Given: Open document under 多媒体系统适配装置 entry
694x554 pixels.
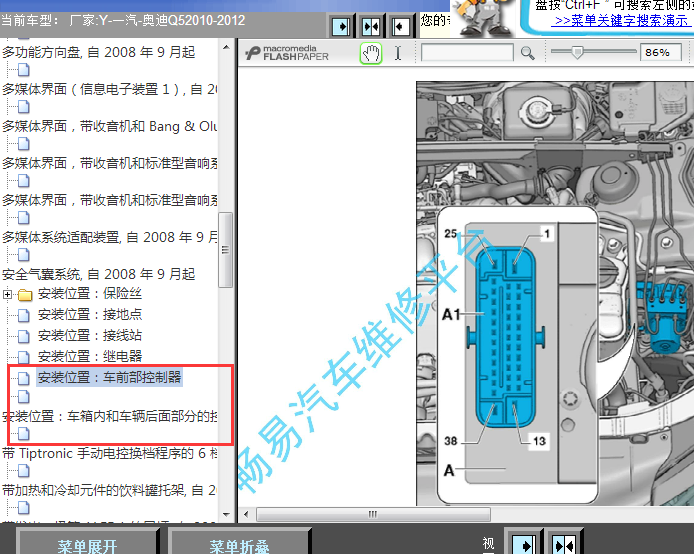Looking at the screenshot, I should coord(23,255).
